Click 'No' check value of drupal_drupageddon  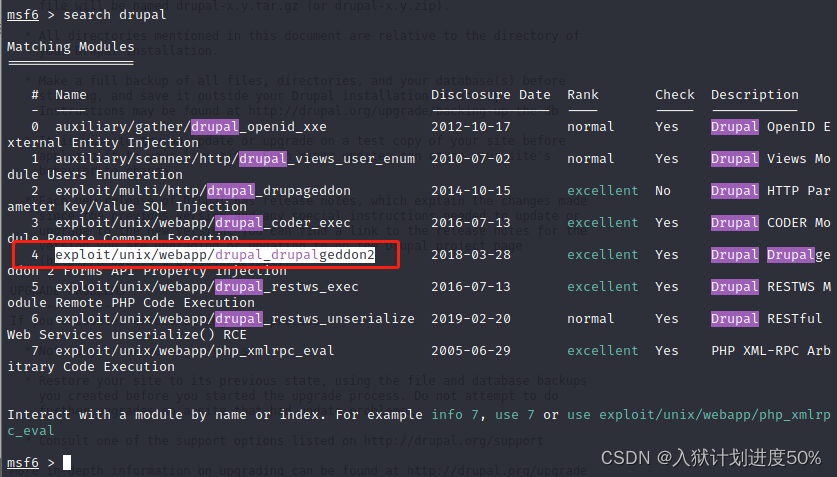[663, 191]
